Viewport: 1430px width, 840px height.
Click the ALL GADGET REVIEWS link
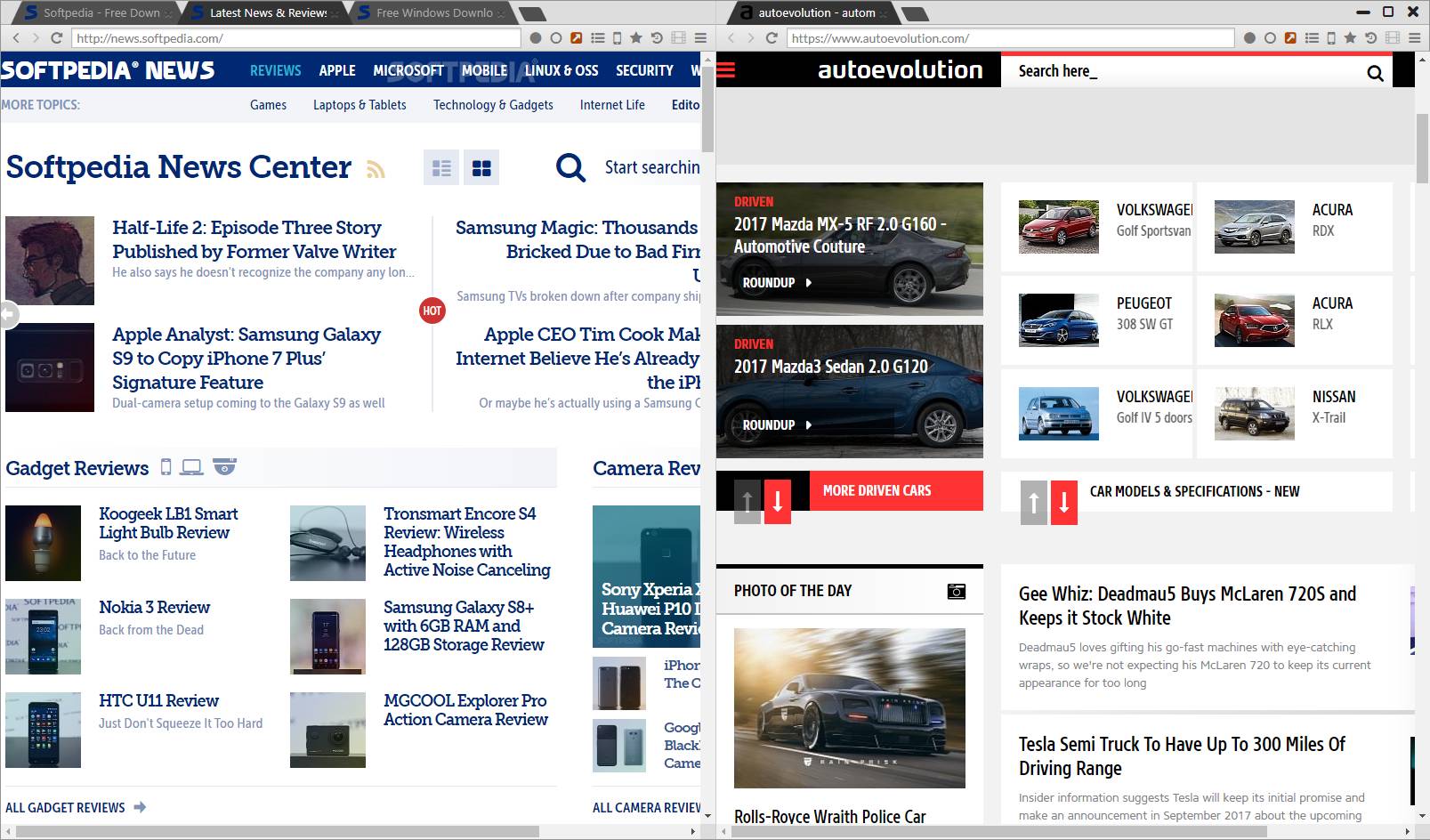pos(76,808)
